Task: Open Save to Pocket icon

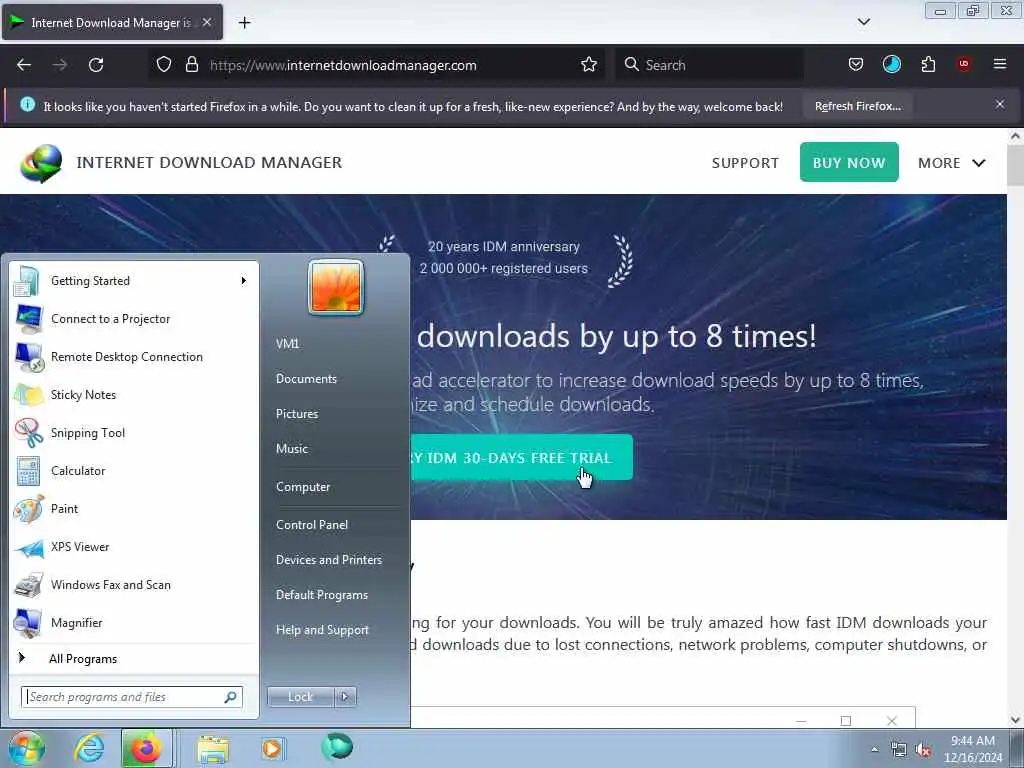Action: pos(856,64)
